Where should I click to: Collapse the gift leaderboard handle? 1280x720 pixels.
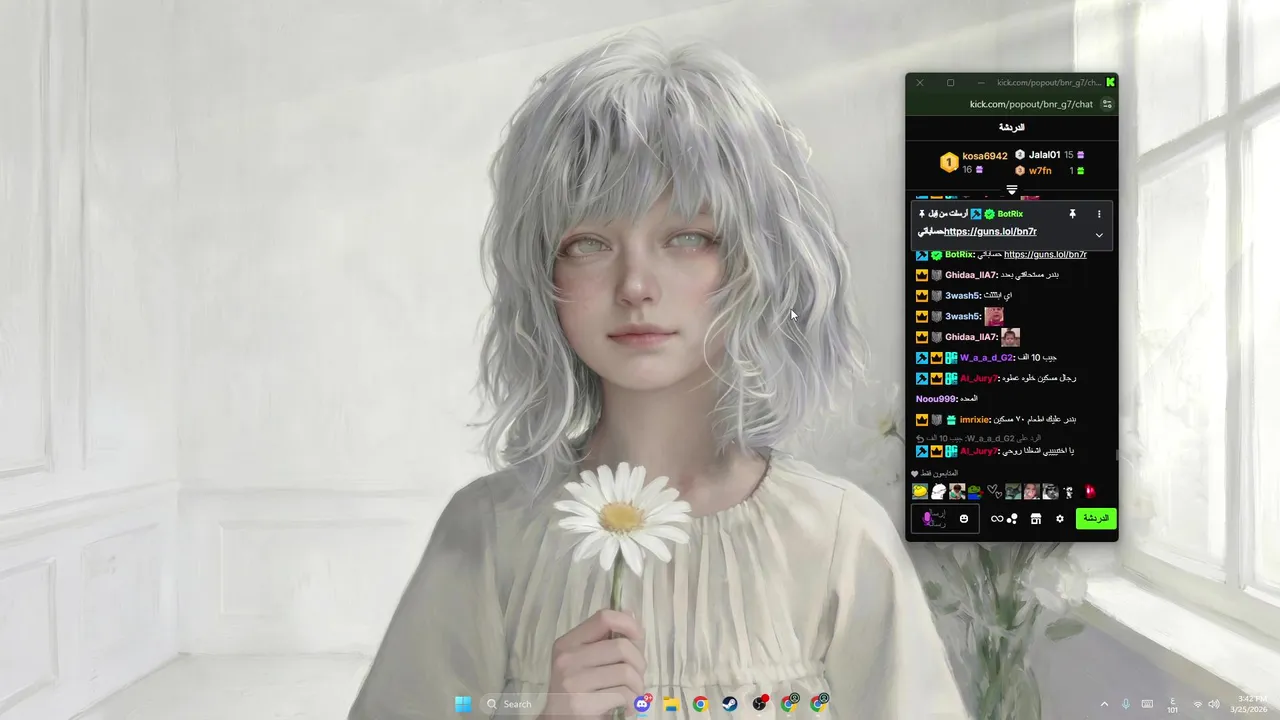1012,190
